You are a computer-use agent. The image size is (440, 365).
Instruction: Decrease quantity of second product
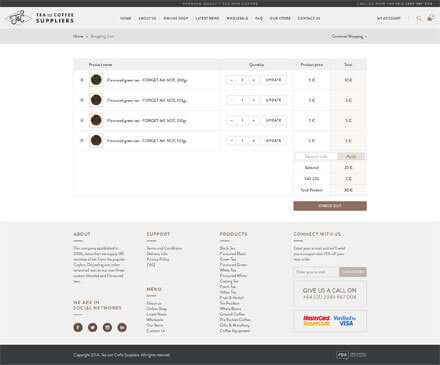tap(231, 100)
